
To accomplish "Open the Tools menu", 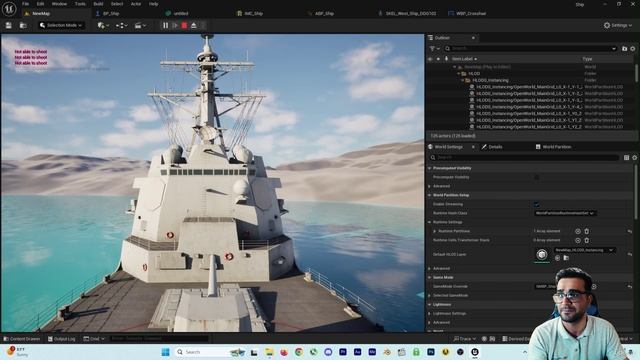I will pyautogui.click(x=80, y=4).
